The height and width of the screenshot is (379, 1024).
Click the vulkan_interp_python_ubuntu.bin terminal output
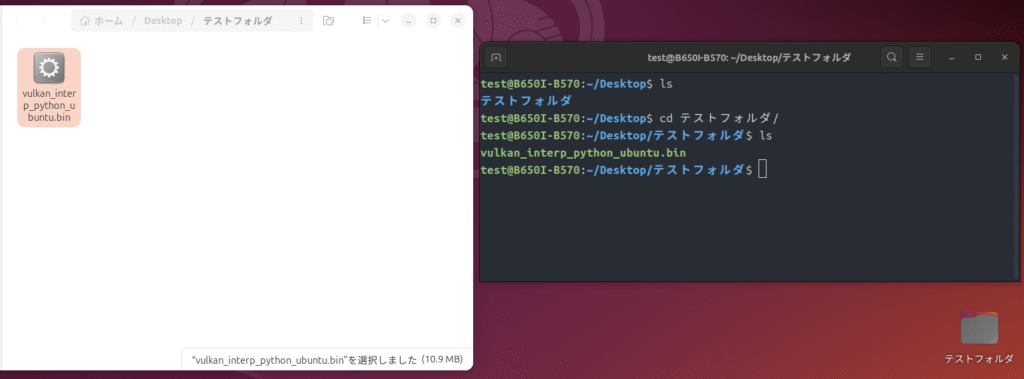click(x=583, y=153)
